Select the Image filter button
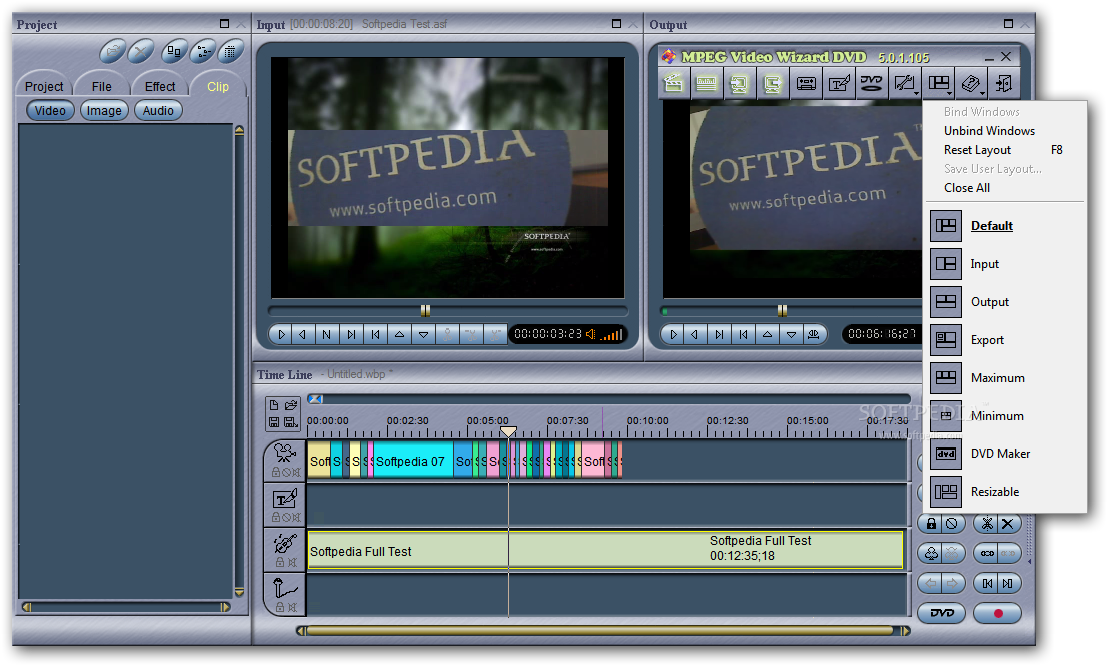 (x=104, y=110)
